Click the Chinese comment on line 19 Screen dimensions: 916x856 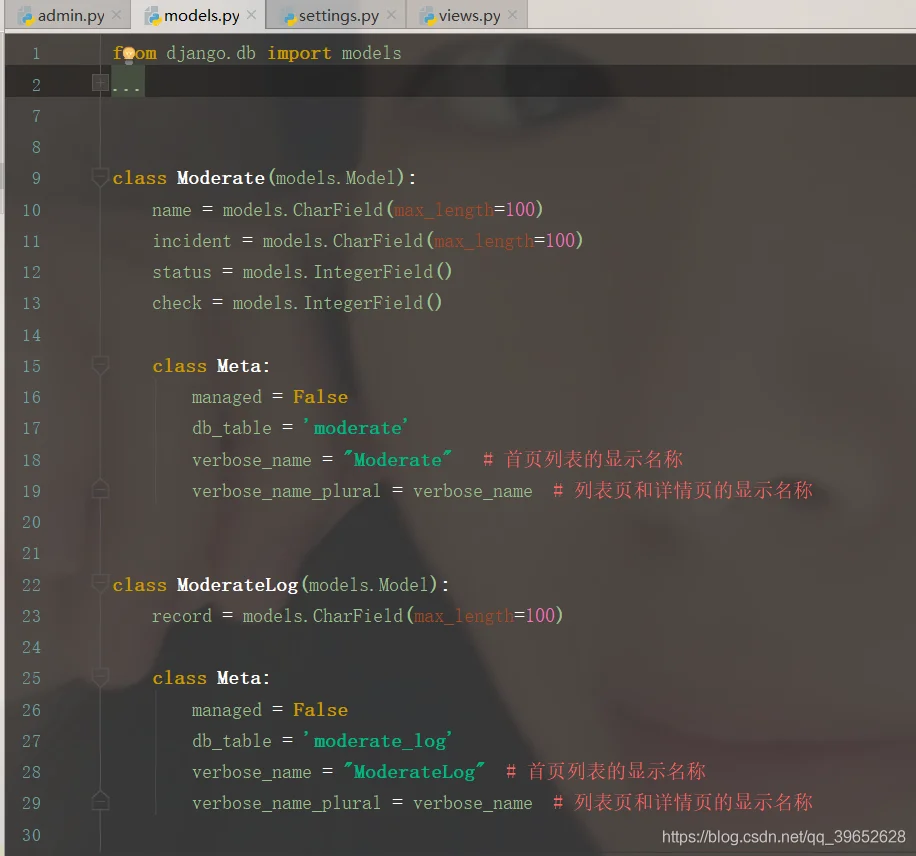pyautogui.click(x=683, y=490)
